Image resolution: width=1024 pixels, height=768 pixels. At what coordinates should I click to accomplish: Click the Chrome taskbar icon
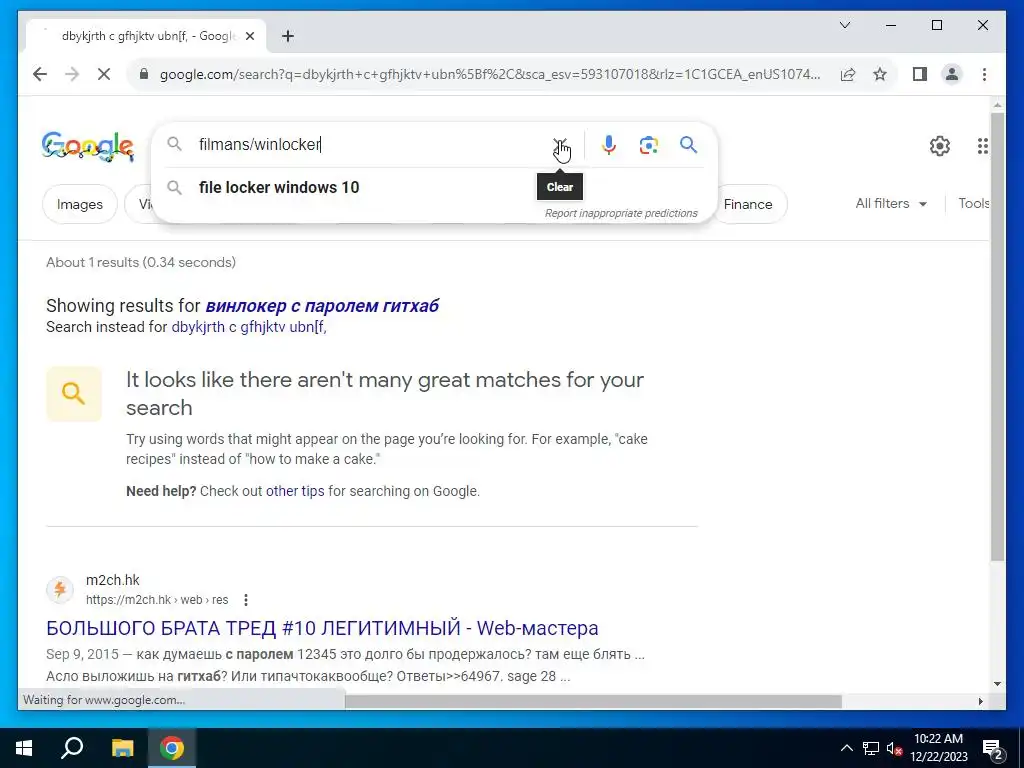pyautogui.click(x=172, y=748)
